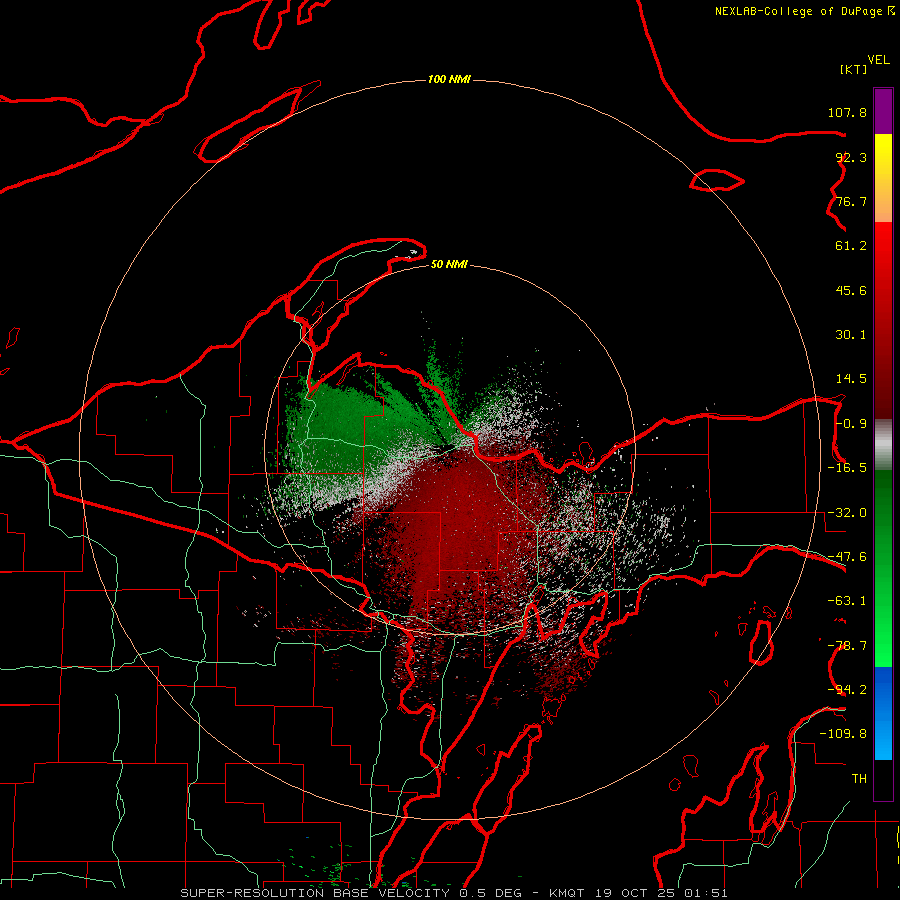This screenshot has height=900, width=900.
Task: Click the -109.8 velocity legend value
Action: tap(843, 734)
